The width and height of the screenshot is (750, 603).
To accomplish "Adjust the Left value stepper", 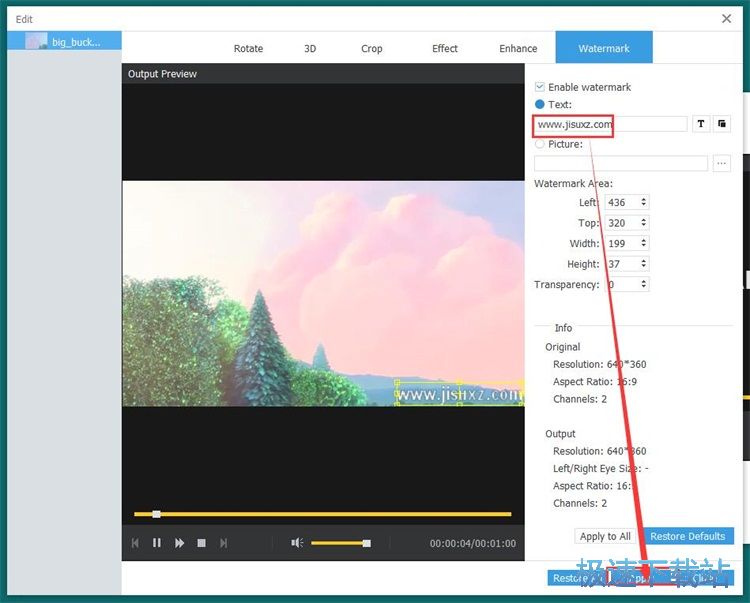I will 644,202.
